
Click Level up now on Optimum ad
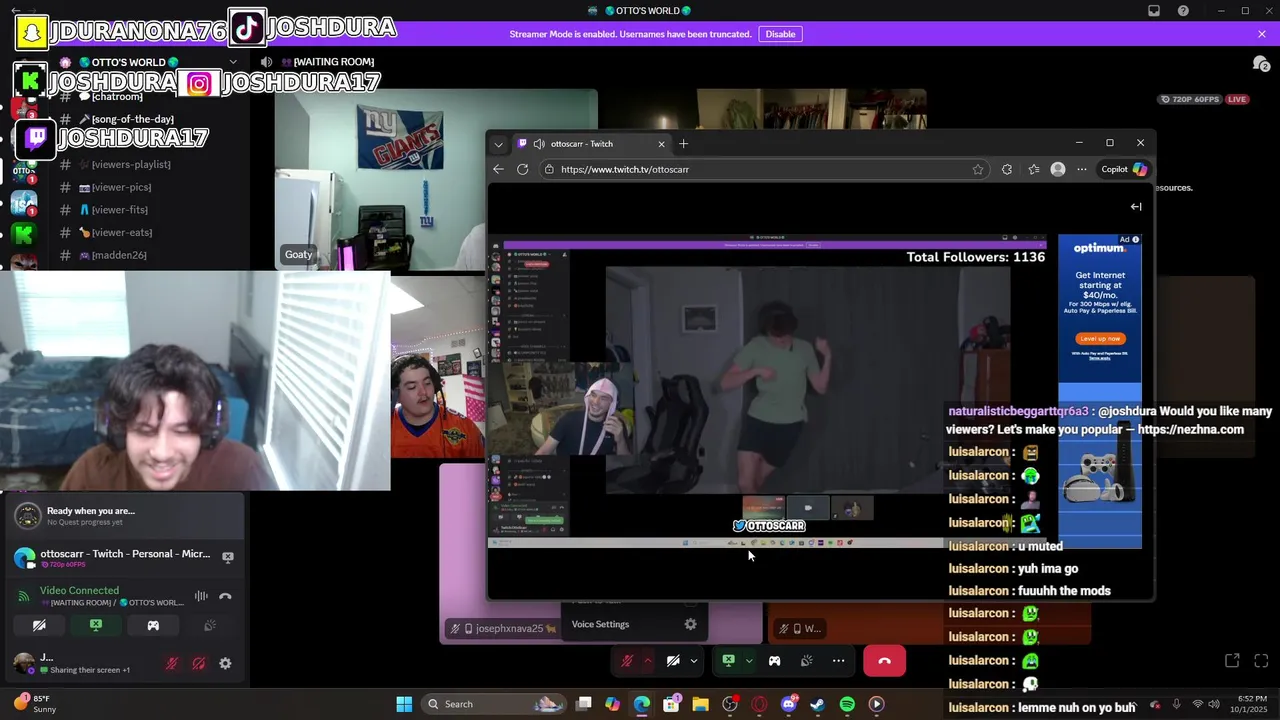click(1100, 339)
